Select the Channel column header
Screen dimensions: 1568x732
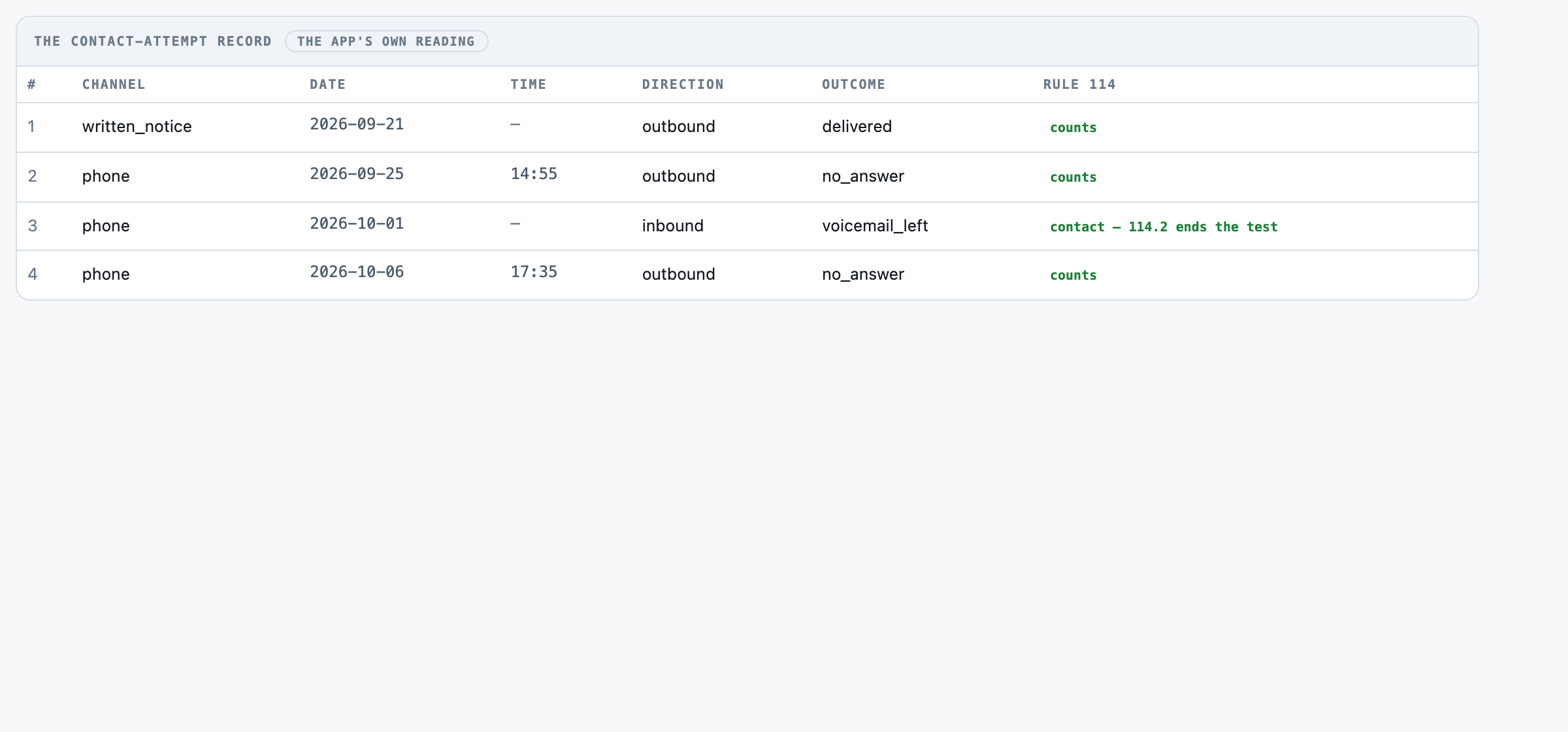pyautogui.click(x=114, y=84)
